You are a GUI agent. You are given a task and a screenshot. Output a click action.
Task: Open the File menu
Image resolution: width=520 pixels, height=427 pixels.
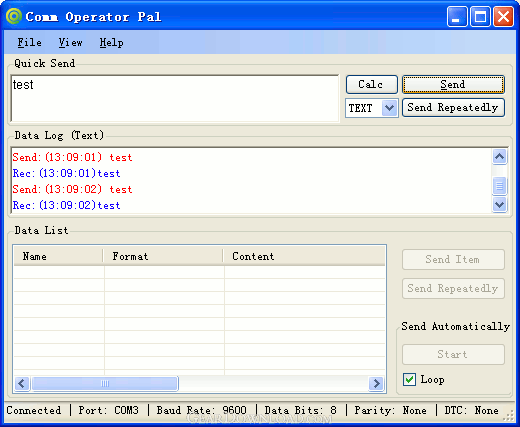coord(29,43)
